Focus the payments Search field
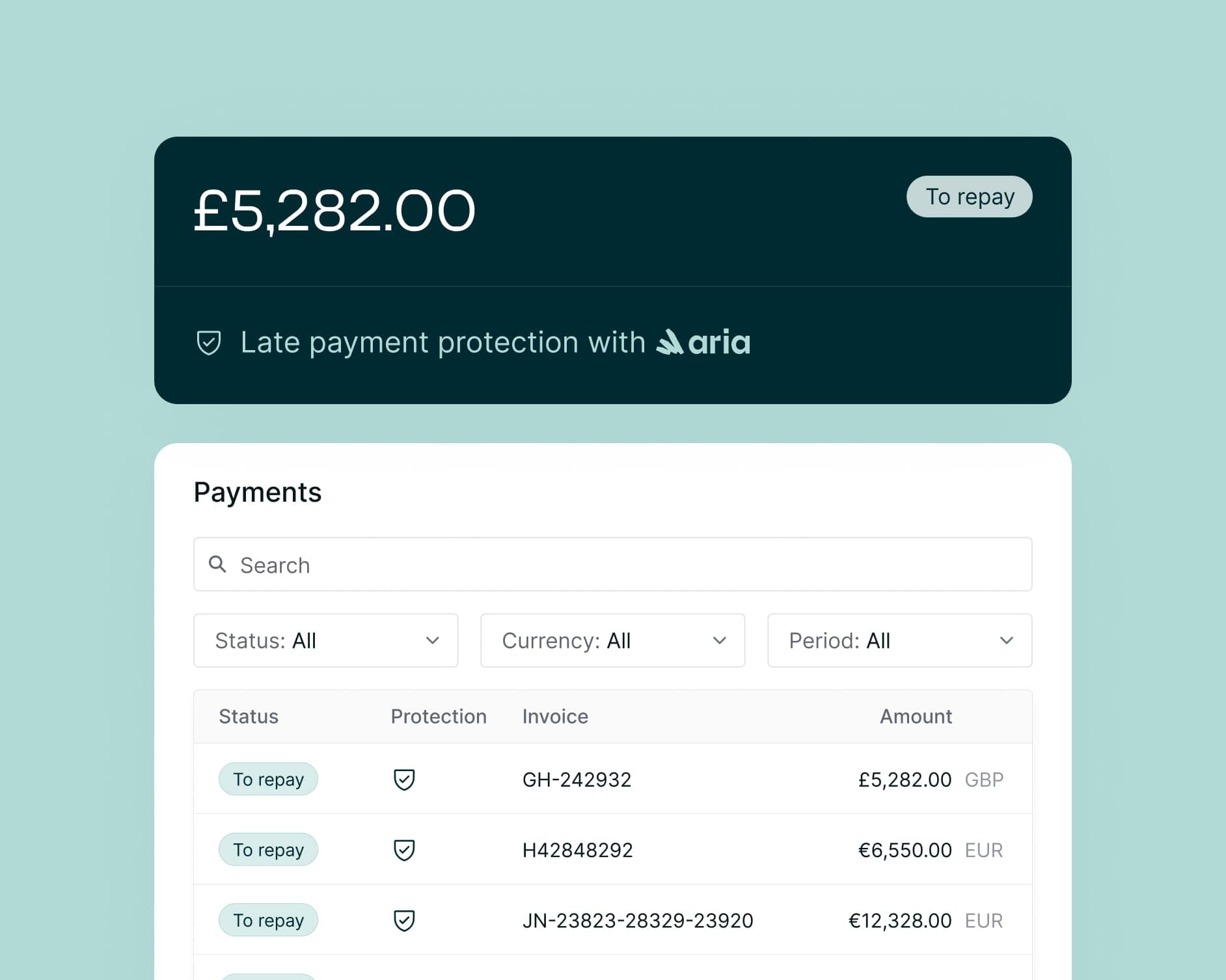Viewport: 1226px width, 980px height. pyautogui.click(x=625, y=564)
